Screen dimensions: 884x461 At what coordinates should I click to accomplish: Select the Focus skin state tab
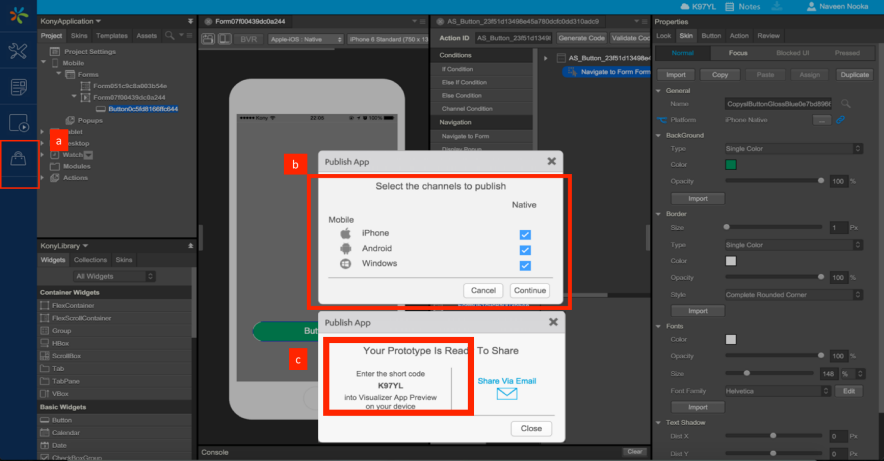[738, 53]
